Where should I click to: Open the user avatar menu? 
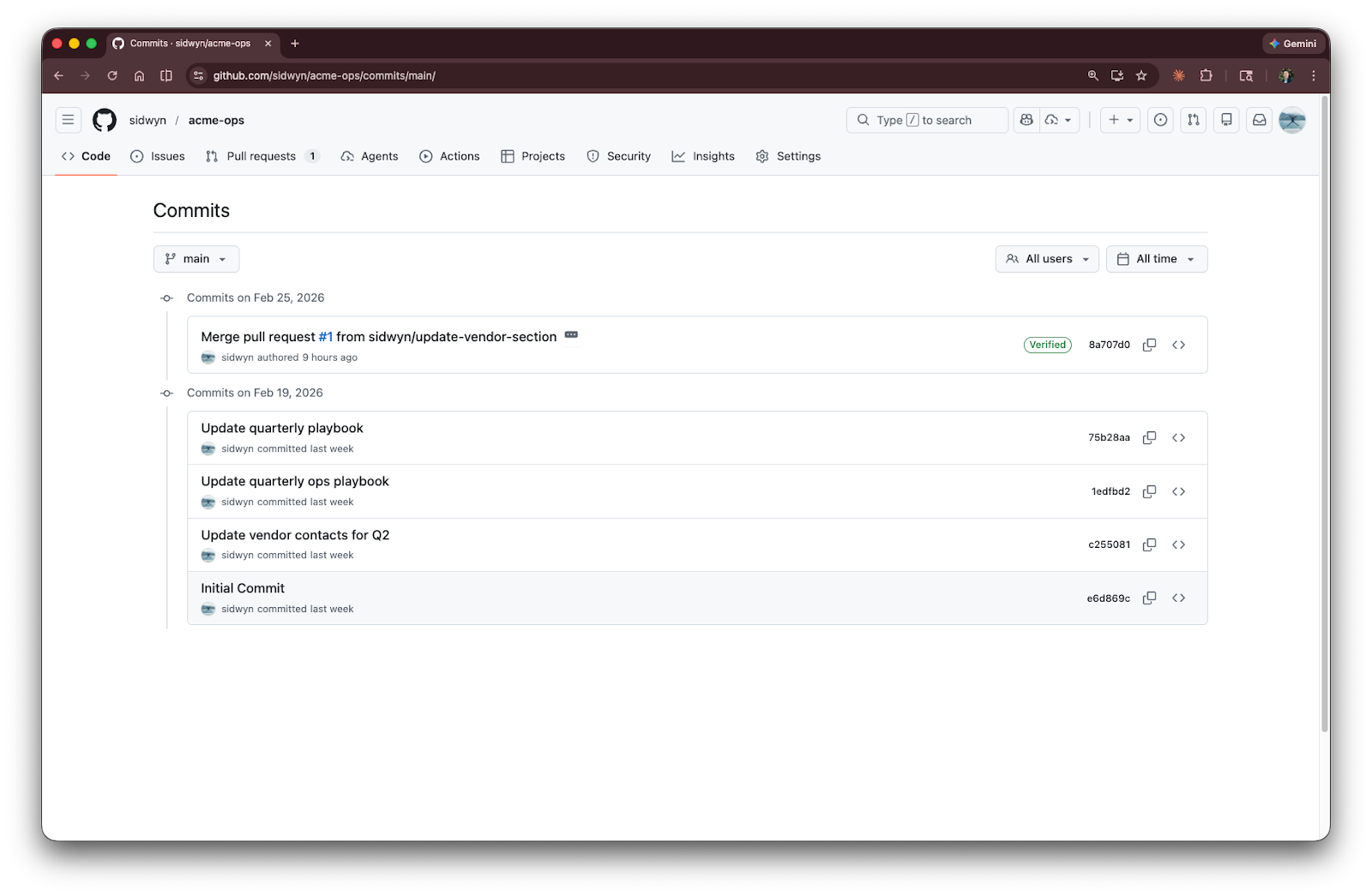tap(1292, 120)
